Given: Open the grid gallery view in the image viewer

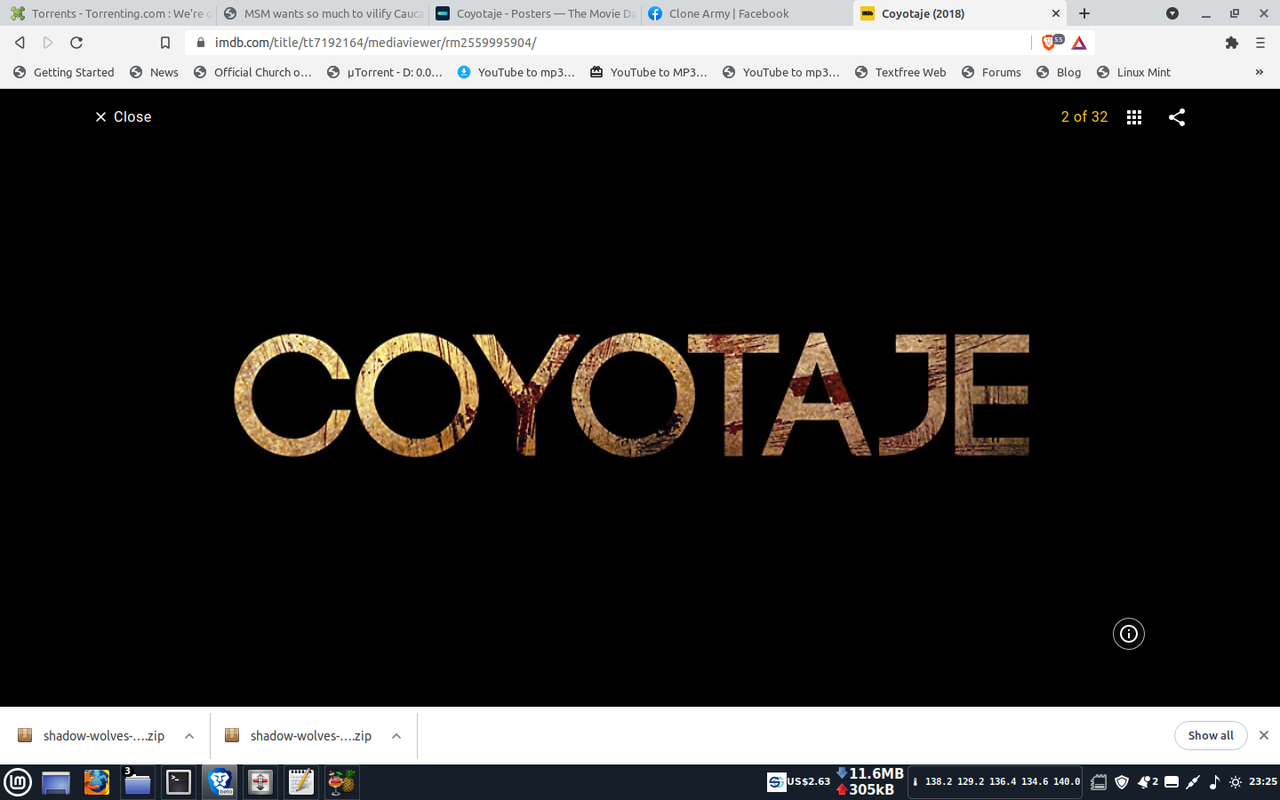Looking at the screenshot, I should [x=1133, y=117].
